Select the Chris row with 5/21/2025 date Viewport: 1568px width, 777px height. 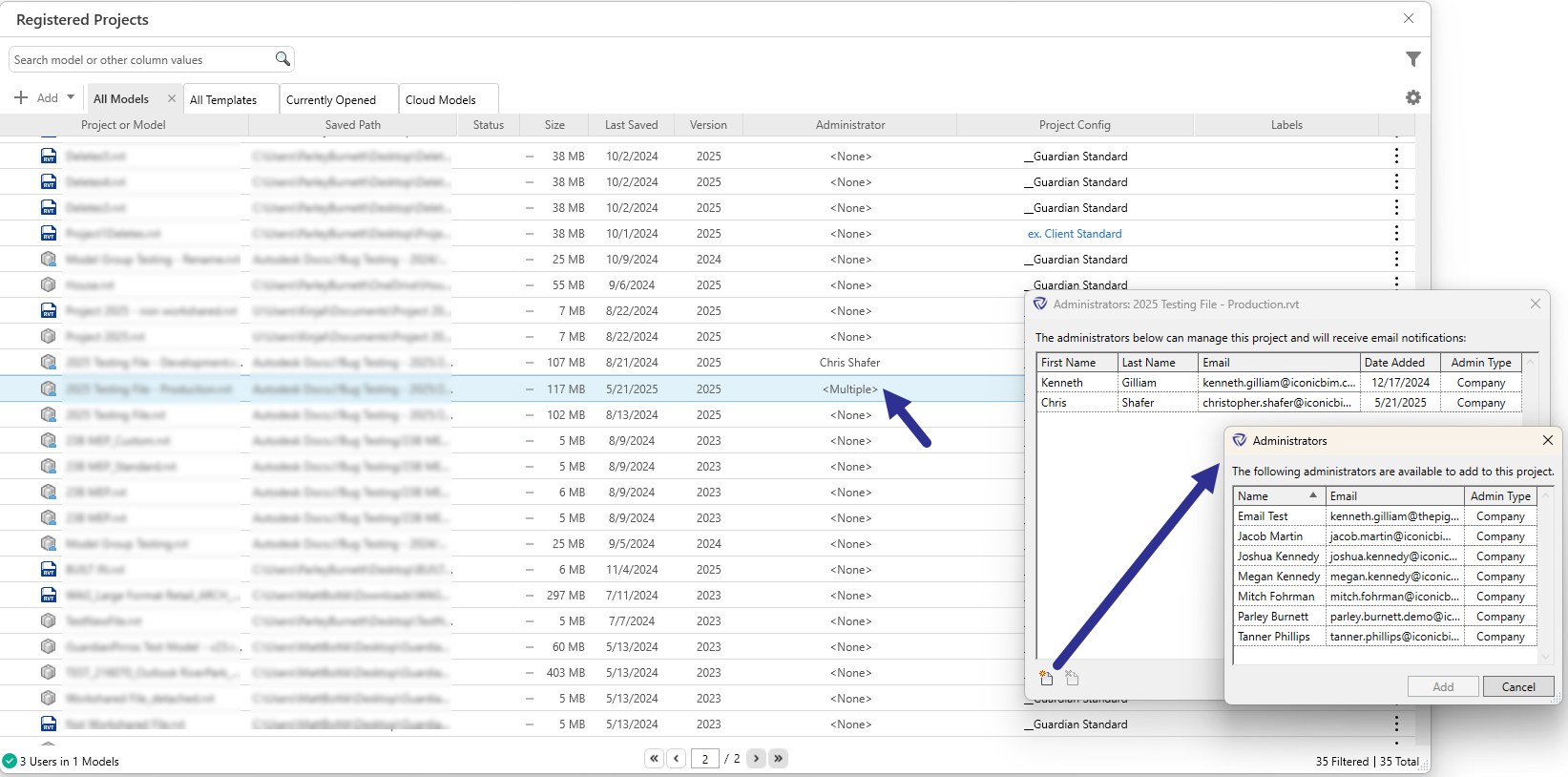[1279, 402]
